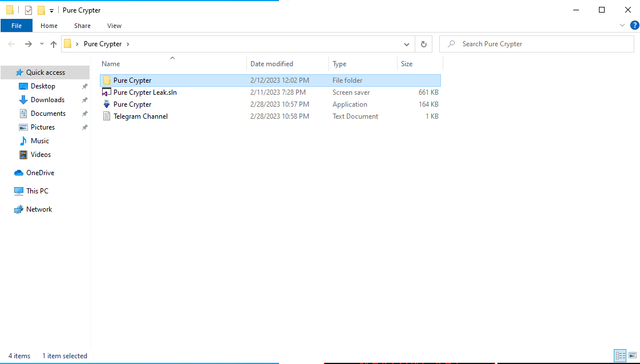Click Pure Crypter in the address bar
This screenshot has height=364, width=640.
pyautogui.click(x=102, y=44)
